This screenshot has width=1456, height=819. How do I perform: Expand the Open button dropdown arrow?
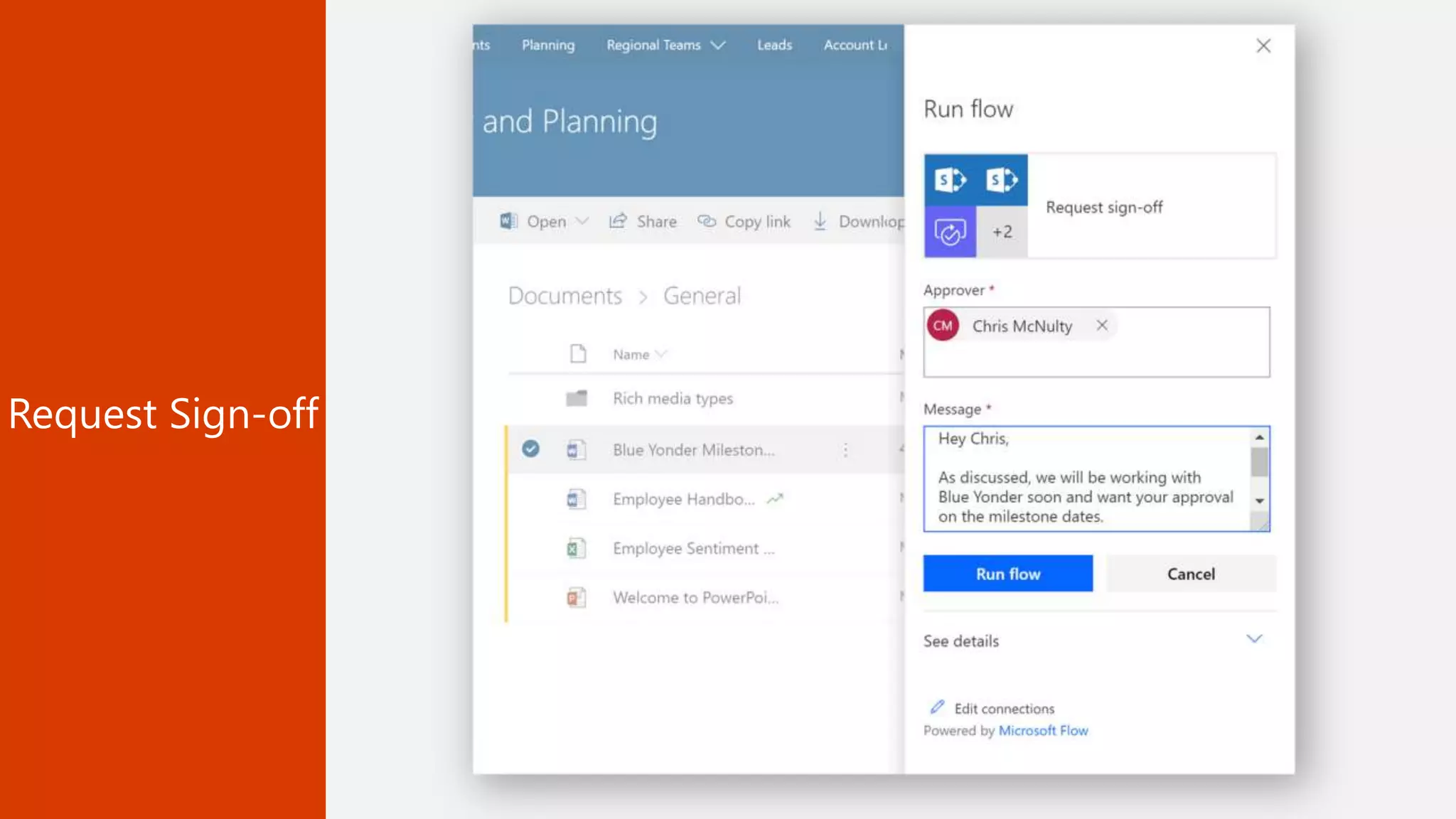582,221
